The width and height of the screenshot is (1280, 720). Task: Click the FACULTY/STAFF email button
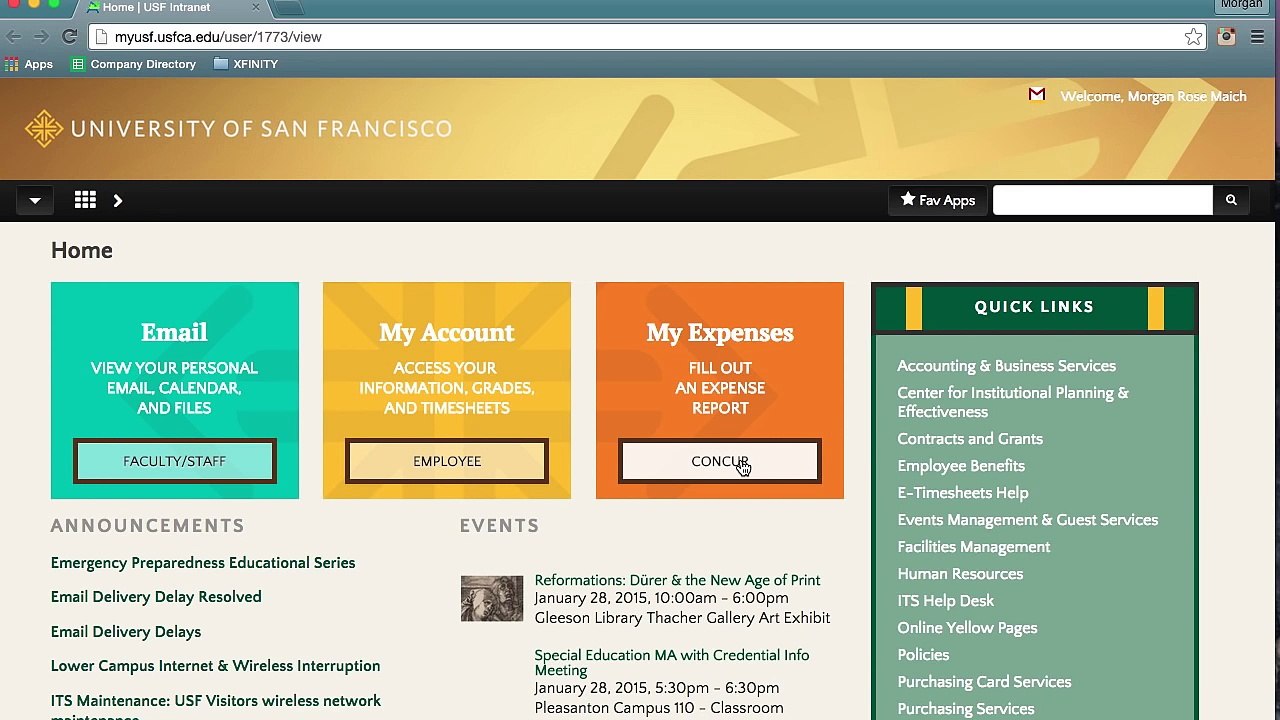coord(175,461)
